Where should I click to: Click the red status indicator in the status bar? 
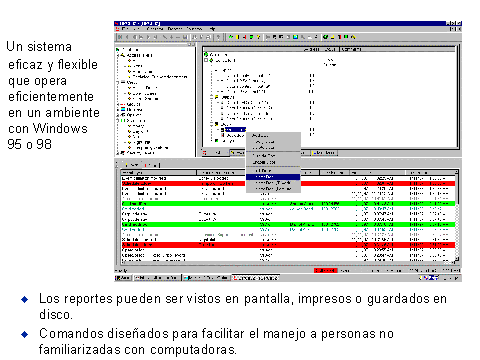(326, 270)
